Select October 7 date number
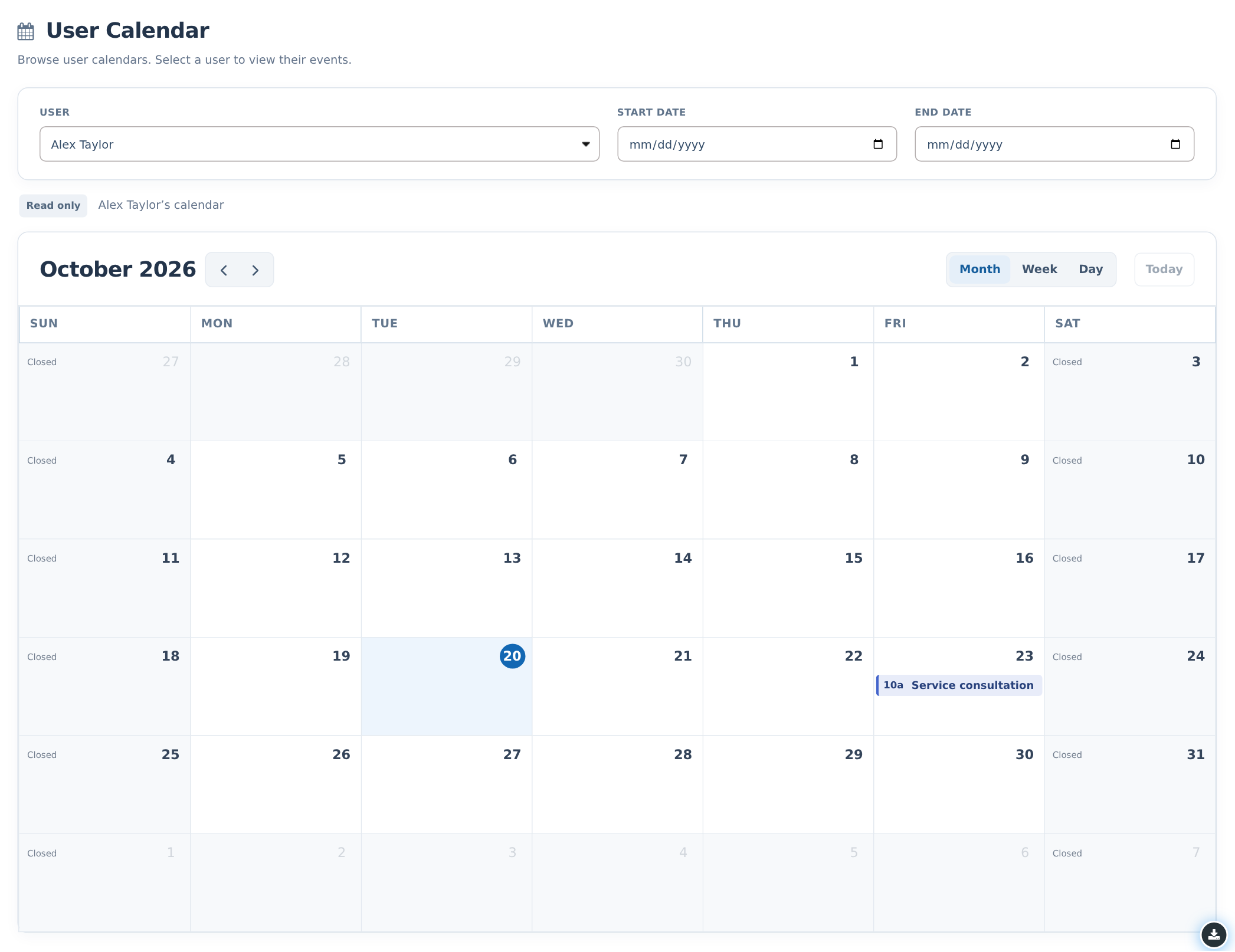The image size is (1235, 952). [x=683, y=459]
